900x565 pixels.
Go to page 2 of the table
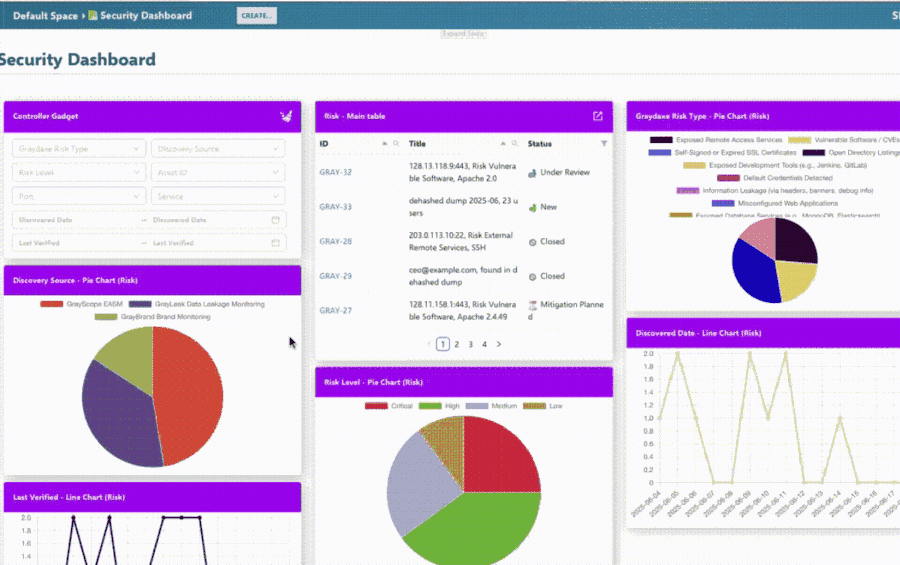457,345
